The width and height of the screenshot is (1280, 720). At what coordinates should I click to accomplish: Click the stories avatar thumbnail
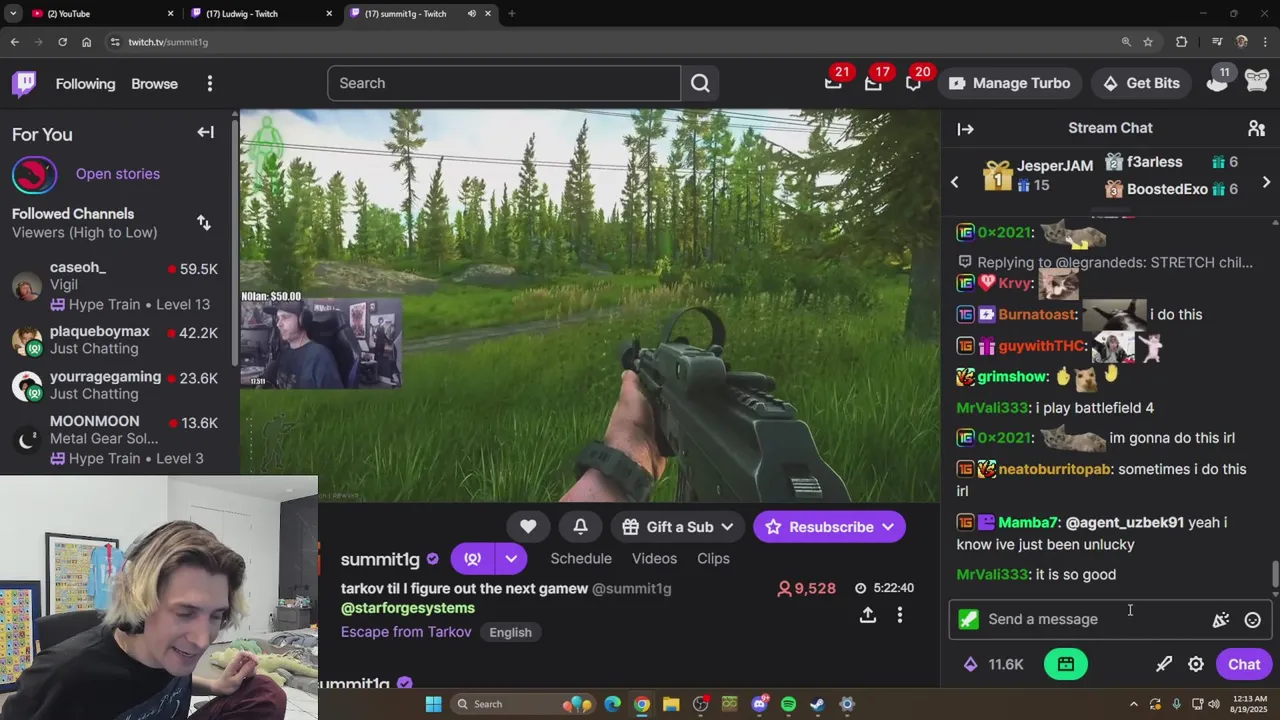(34, 174)
